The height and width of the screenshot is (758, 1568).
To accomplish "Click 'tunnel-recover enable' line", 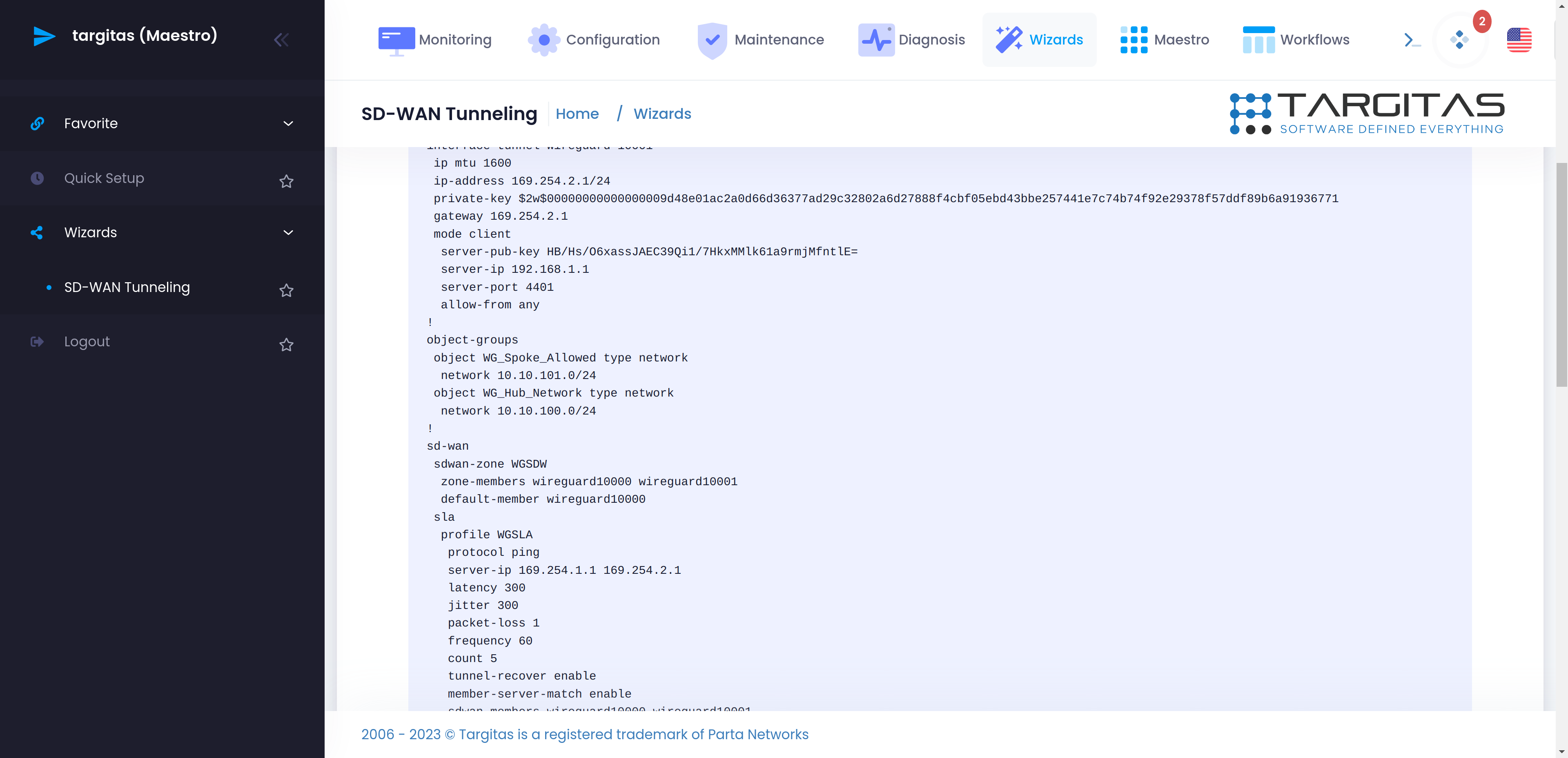I will [522, 676].
